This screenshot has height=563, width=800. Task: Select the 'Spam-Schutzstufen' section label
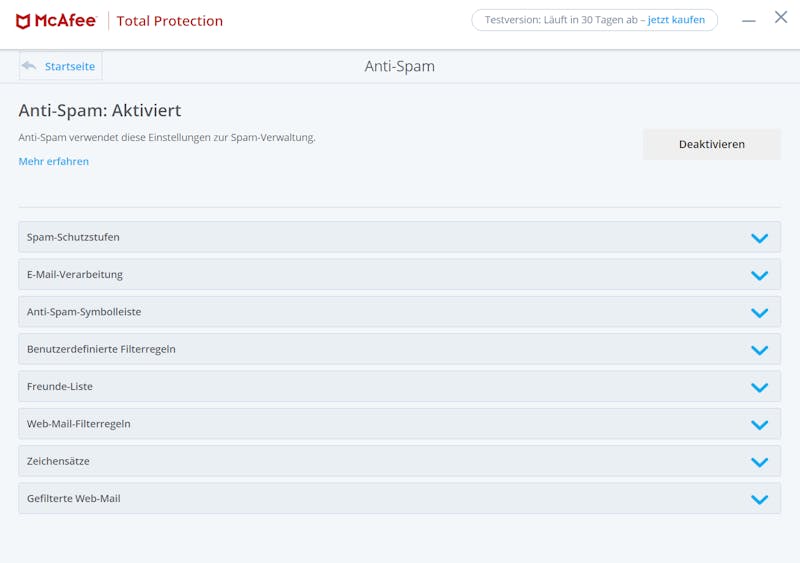point(73,237)
